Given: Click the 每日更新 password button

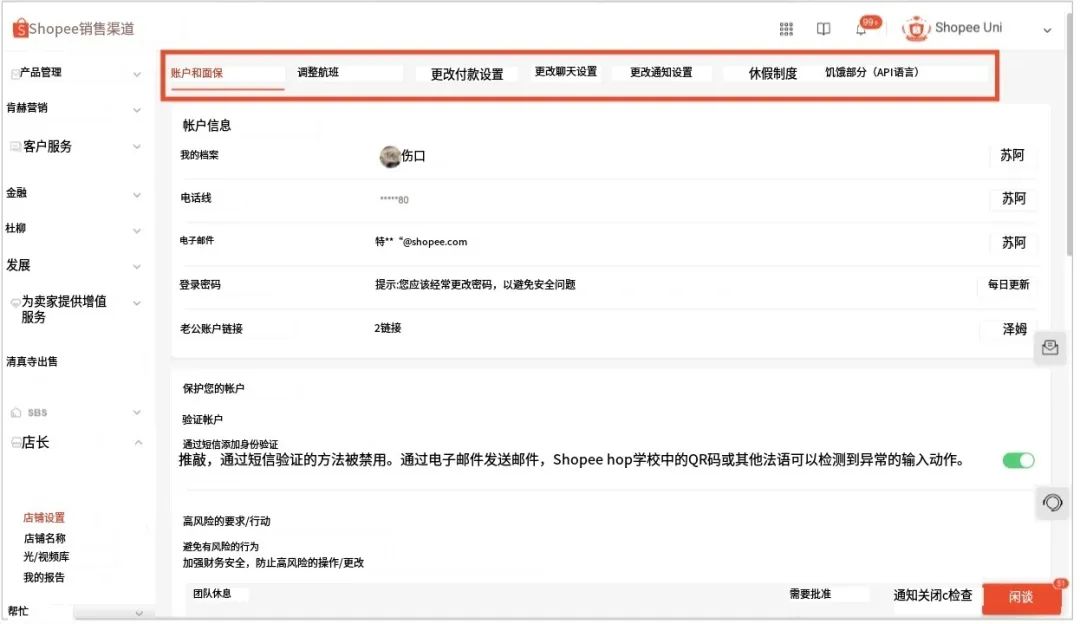Looking at the screenshot, I should (1008, 285).
